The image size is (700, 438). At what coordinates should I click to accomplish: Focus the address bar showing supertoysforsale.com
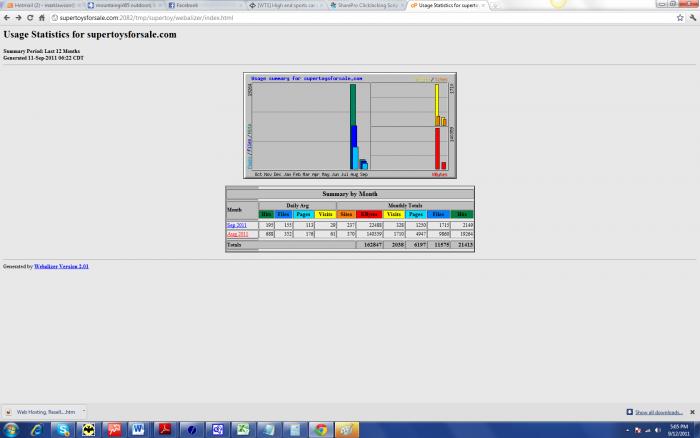(x=362, y=18)
